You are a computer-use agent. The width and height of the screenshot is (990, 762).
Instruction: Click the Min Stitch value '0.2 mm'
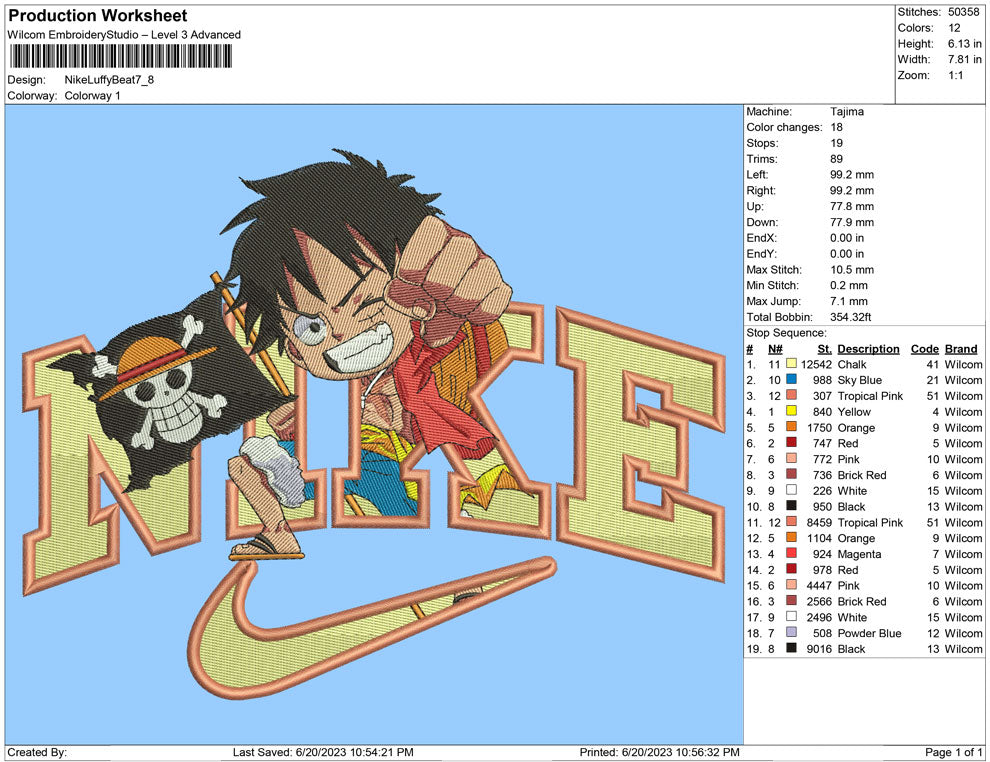click(x=849, y=285)
